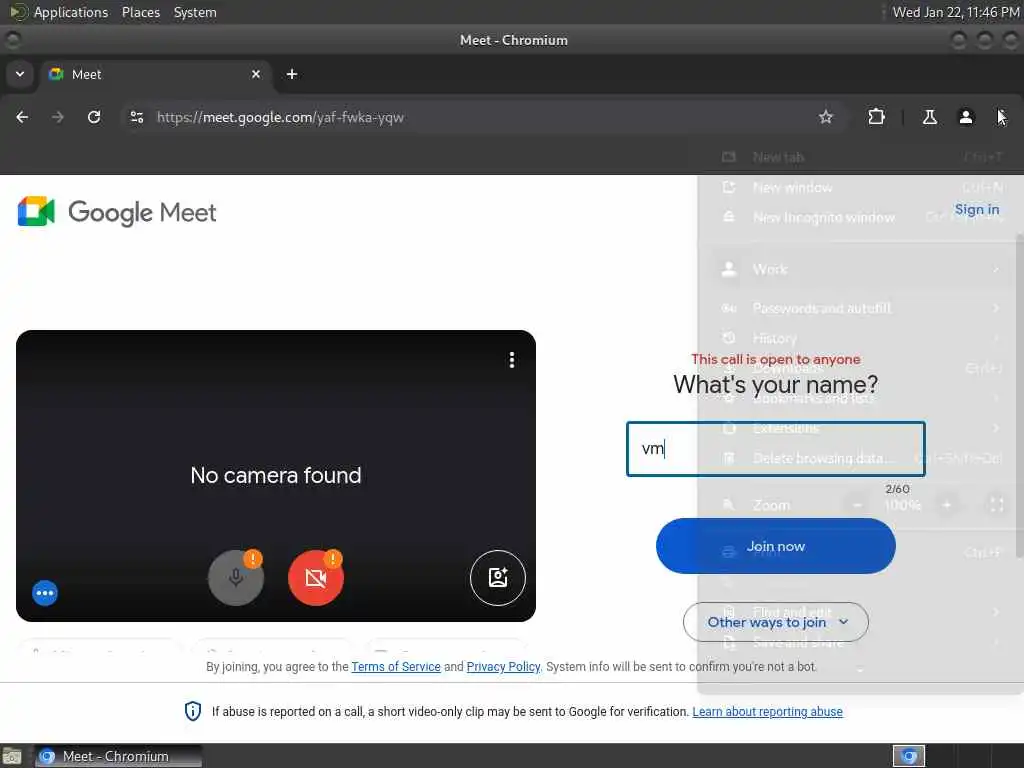Viewport: 1024px width, 768px height.
Task: Click zoom plus button in browser menu
Action: [x=946, y=505]
